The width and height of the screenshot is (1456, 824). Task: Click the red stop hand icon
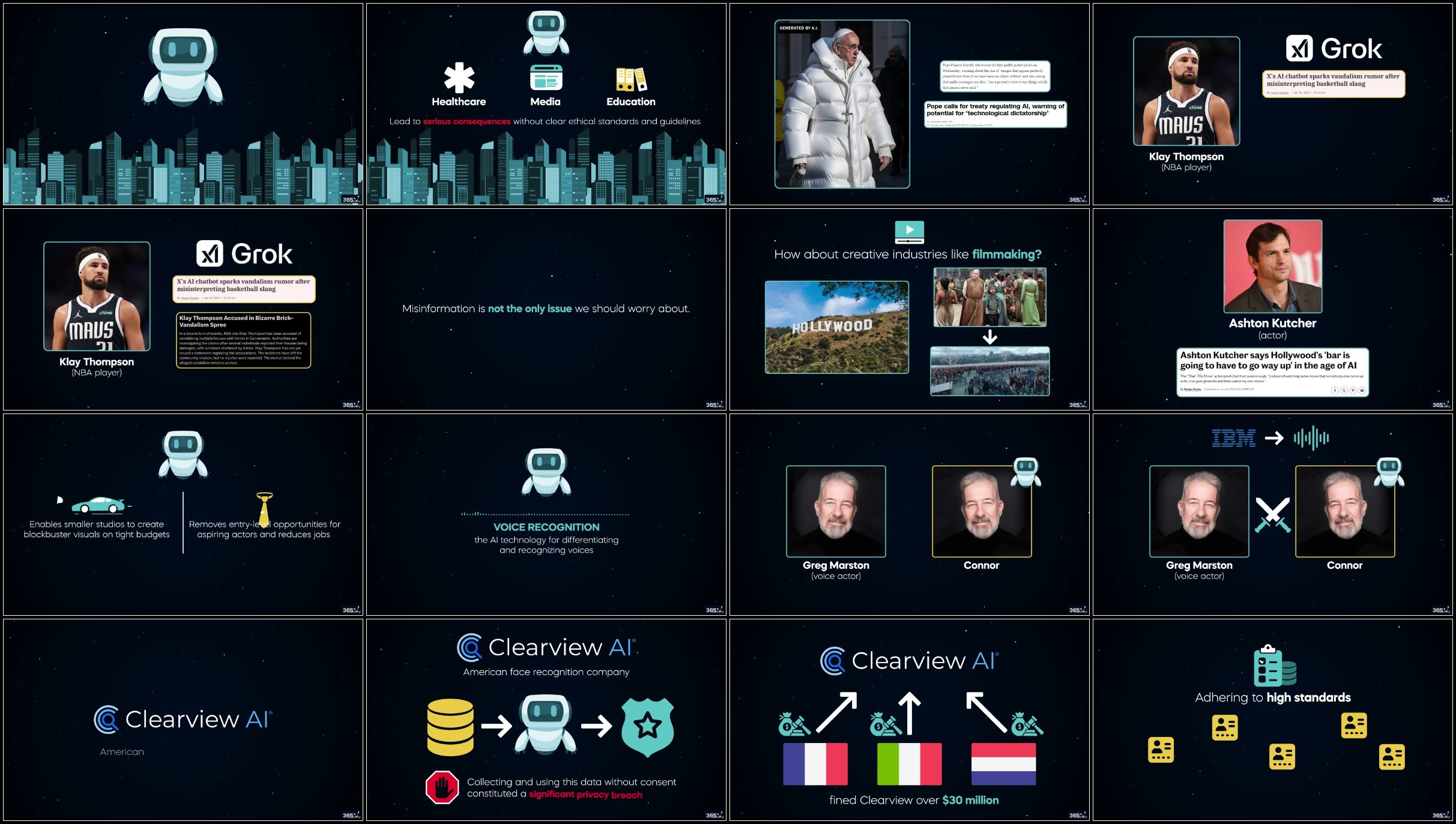443,787
